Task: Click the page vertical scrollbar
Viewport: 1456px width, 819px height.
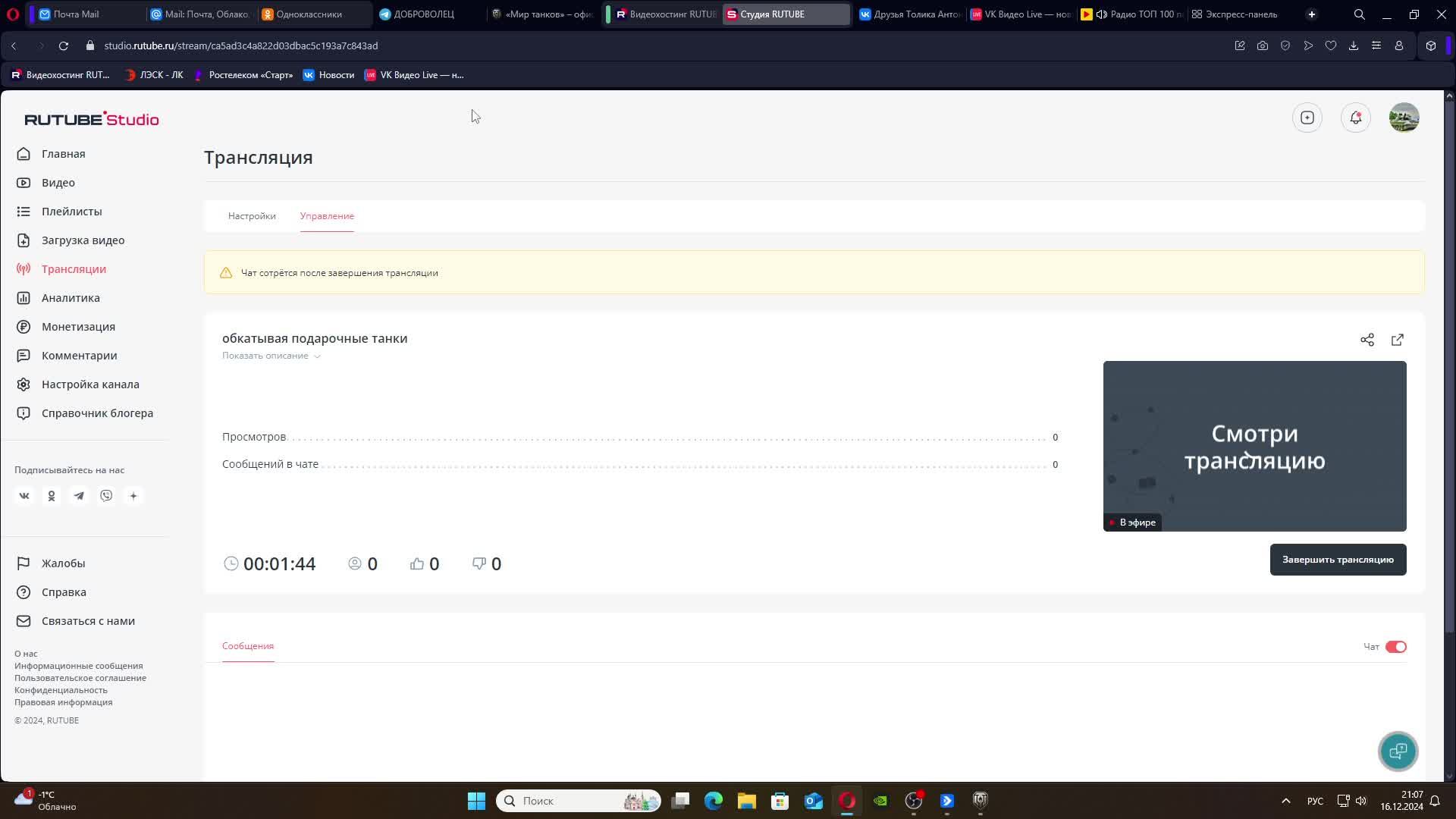Action: point(1449,364)
